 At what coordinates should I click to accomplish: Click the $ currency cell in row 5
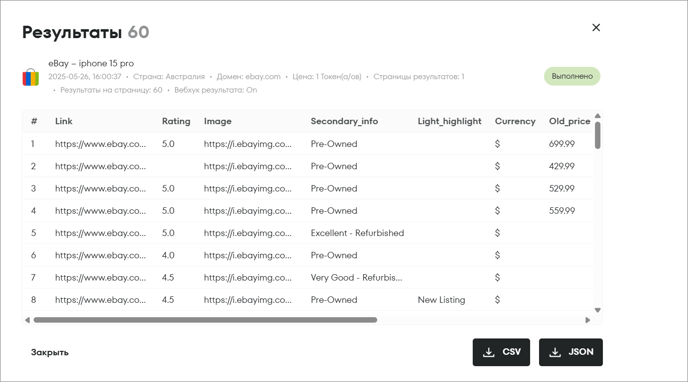click(x=497, y=233)
